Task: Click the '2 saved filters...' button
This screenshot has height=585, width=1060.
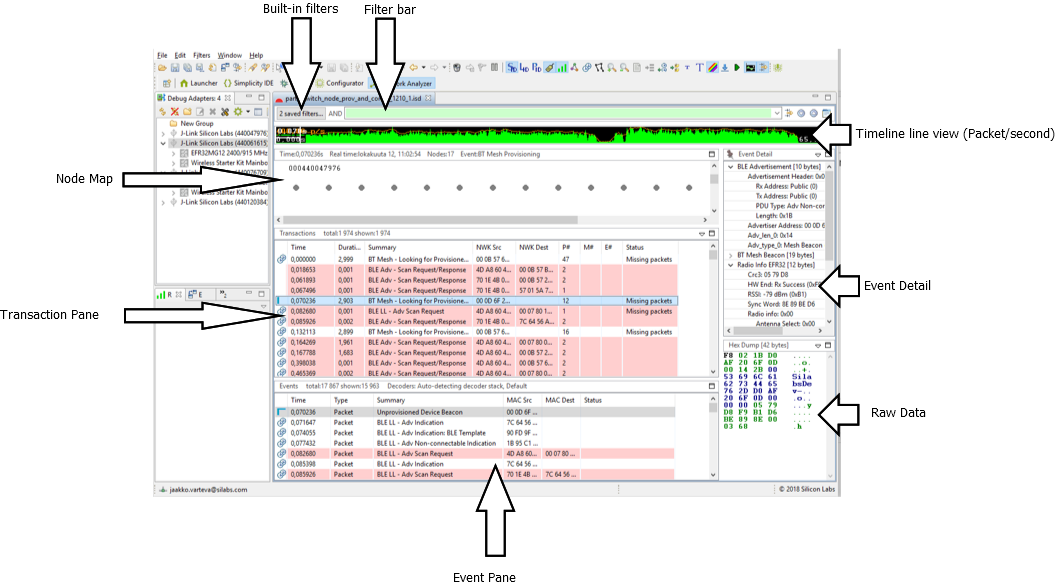Action: point(300,114)
